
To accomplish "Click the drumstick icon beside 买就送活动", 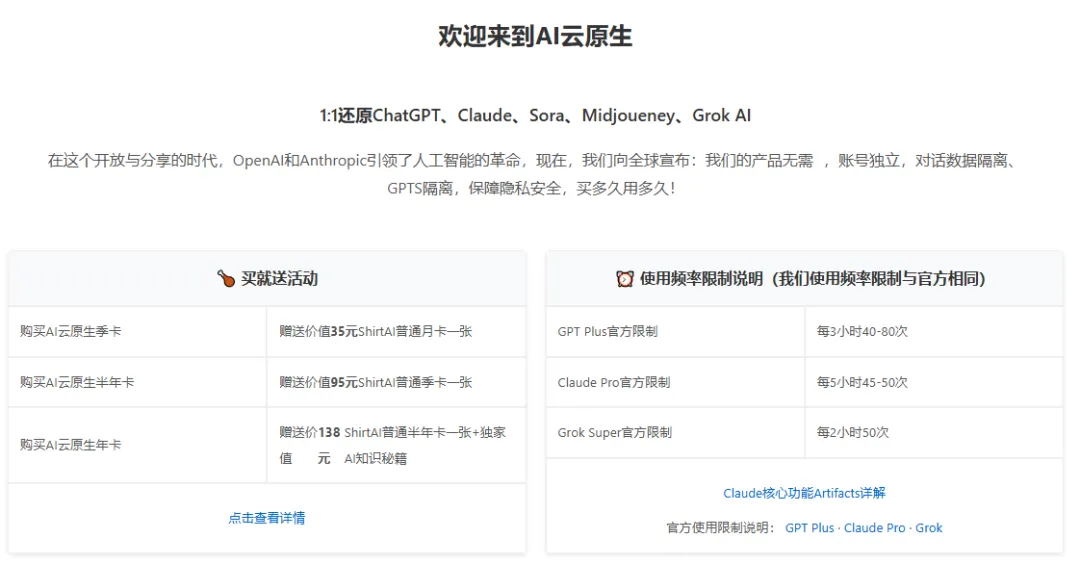I will pos(226,279).
